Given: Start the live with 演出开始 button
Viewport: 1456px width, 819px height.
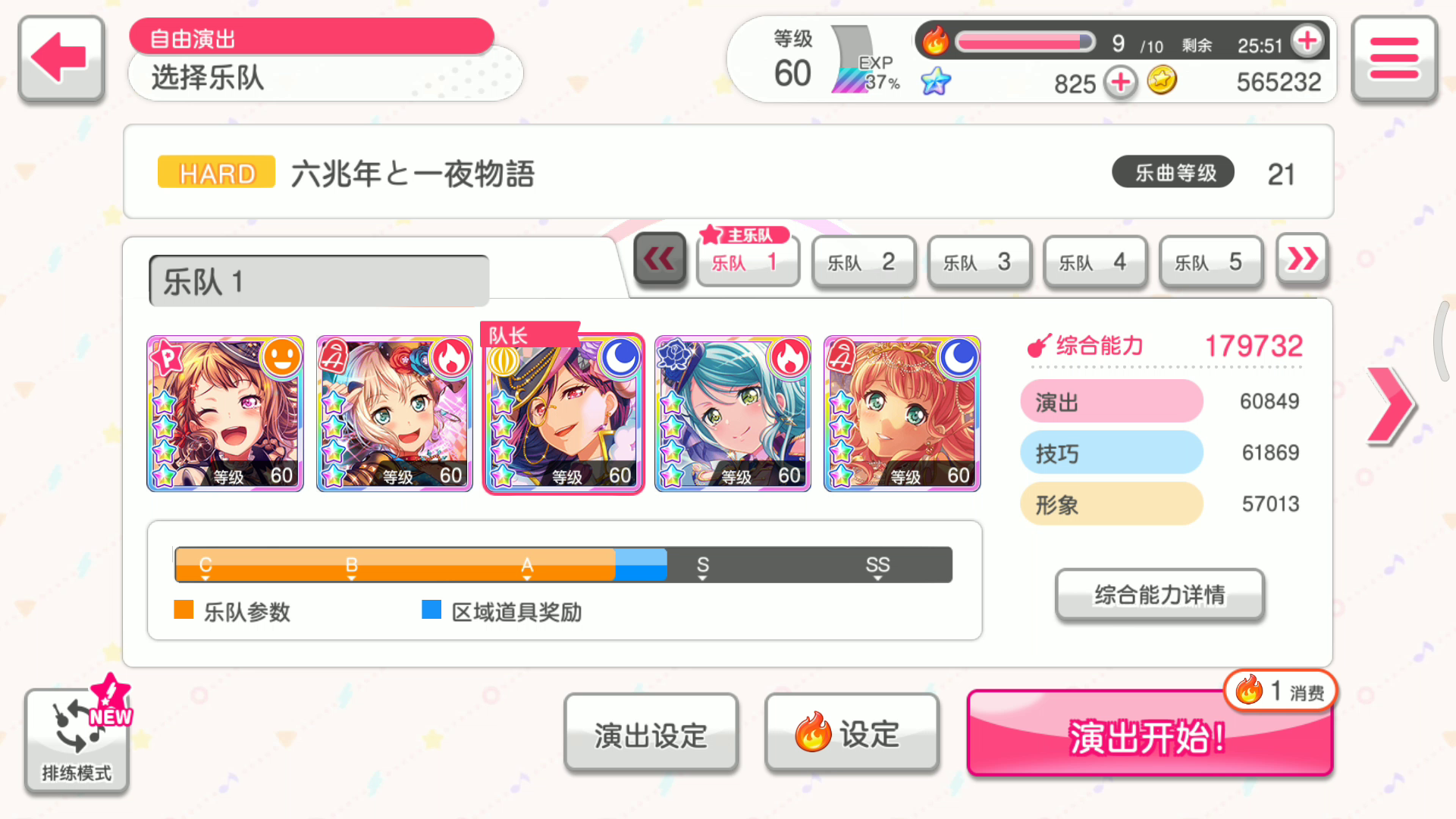Looking at the screenshot, I should [x=1150, y=733].
